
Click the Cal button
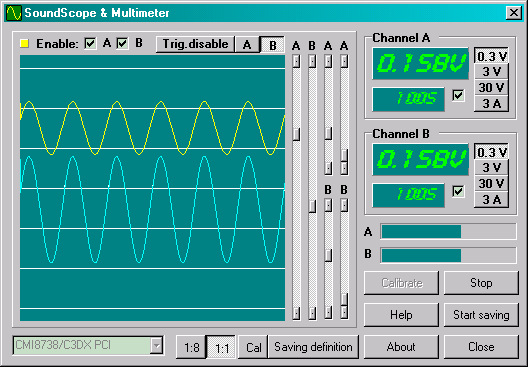pyautogui.click(x=253, y=347)
